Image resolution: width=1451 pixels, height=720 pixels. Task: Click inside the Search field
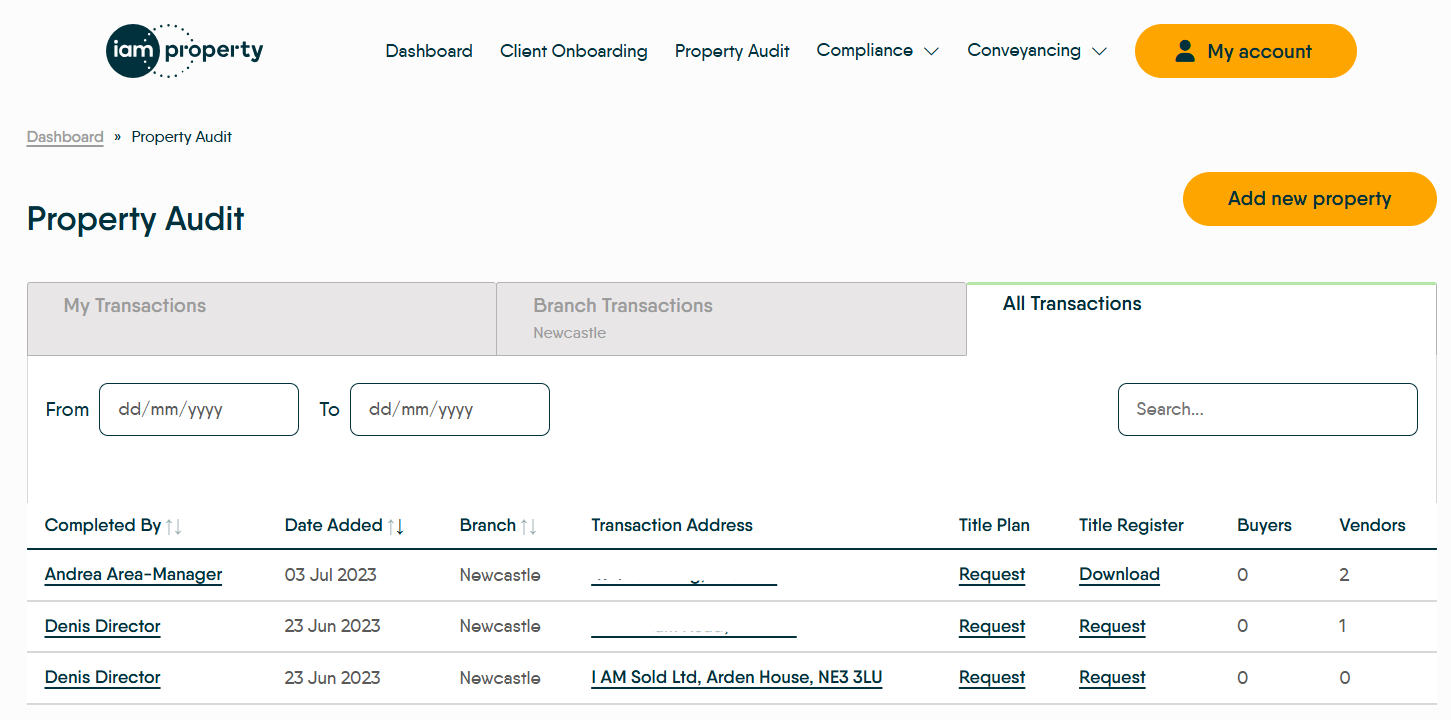pyautogui.click(x=1267, y=409)
